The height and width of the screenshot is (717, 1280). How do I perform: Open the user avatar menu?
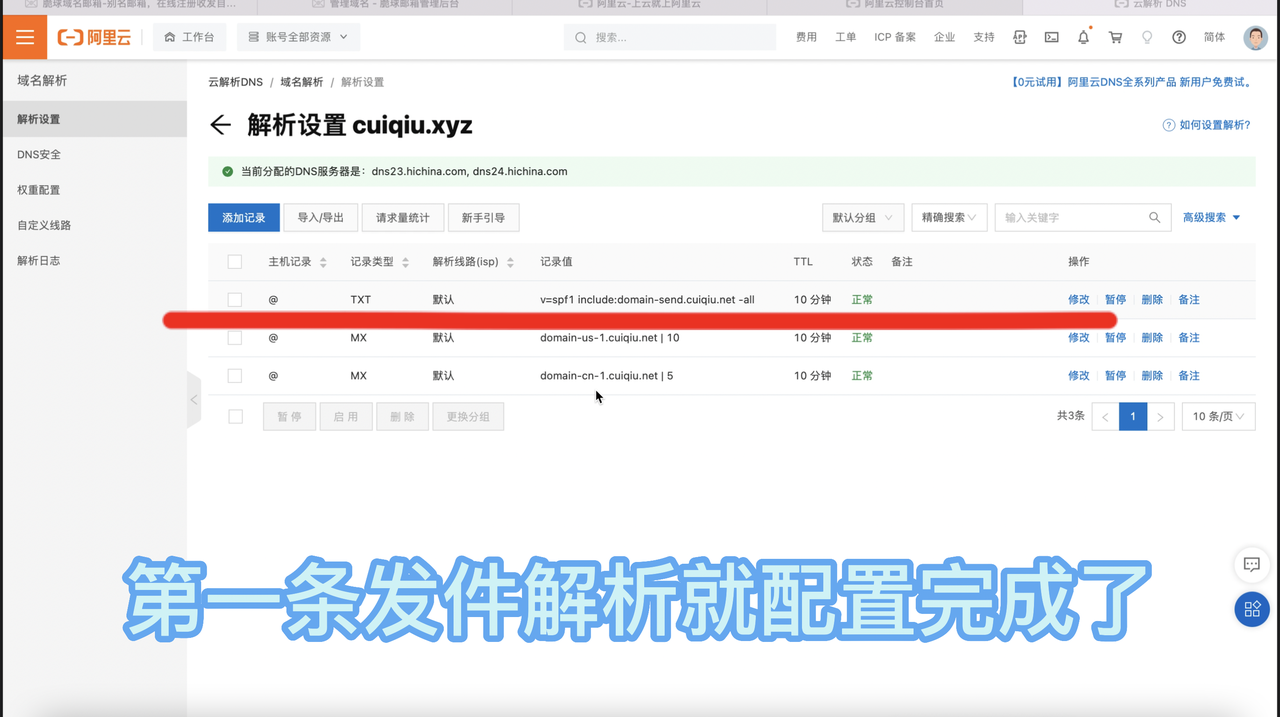click(x=1255, y=37)
